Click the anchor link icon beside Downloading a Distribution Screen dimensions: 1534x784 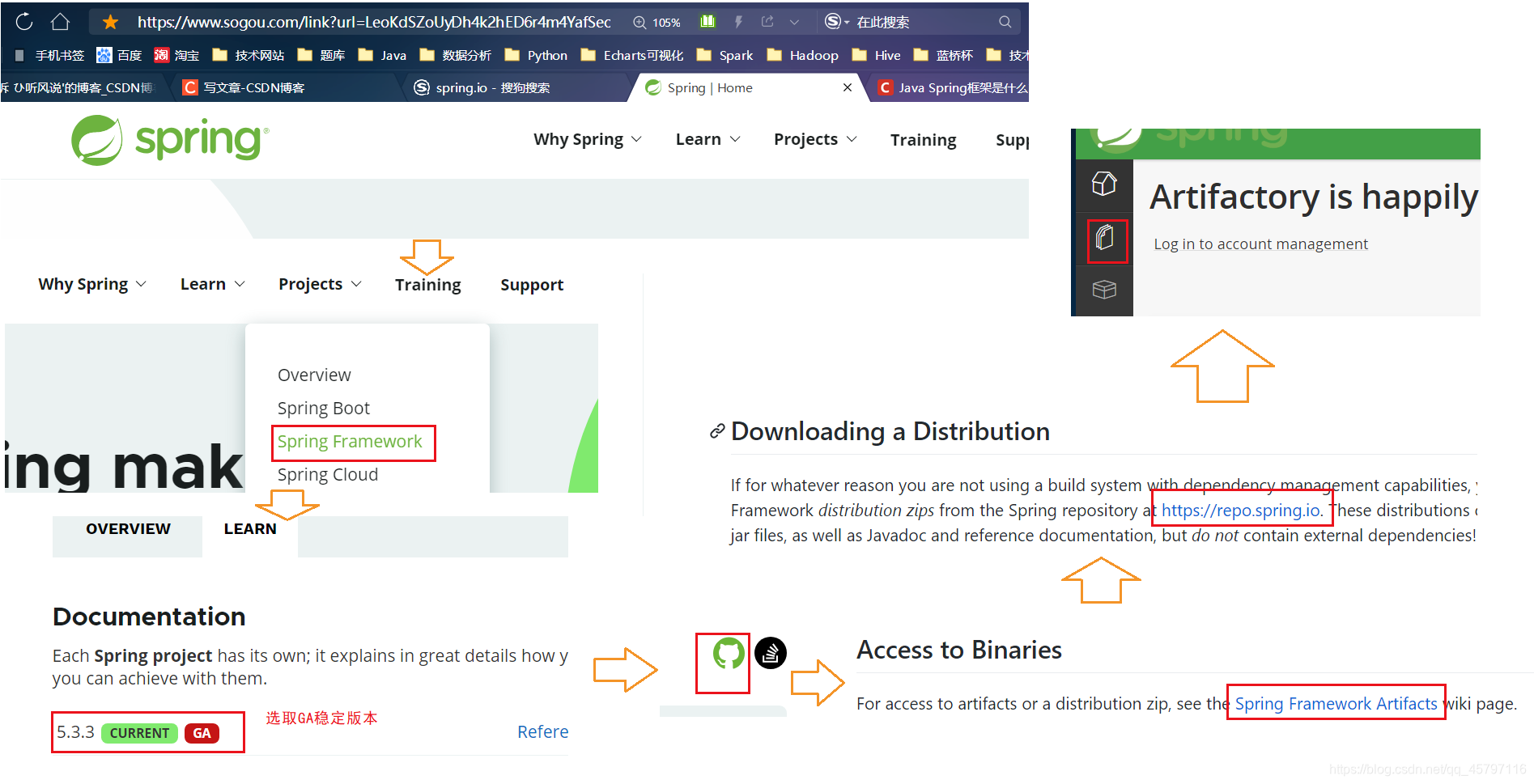[x=716, y=431]
